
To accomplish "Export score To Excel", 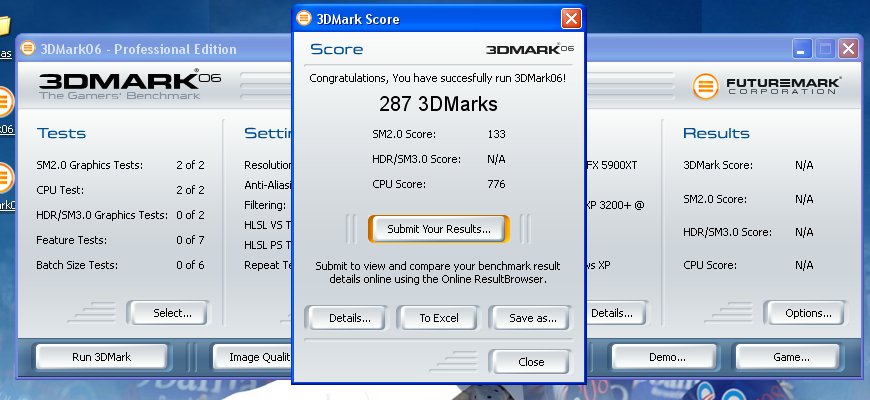I will (438, 318).
